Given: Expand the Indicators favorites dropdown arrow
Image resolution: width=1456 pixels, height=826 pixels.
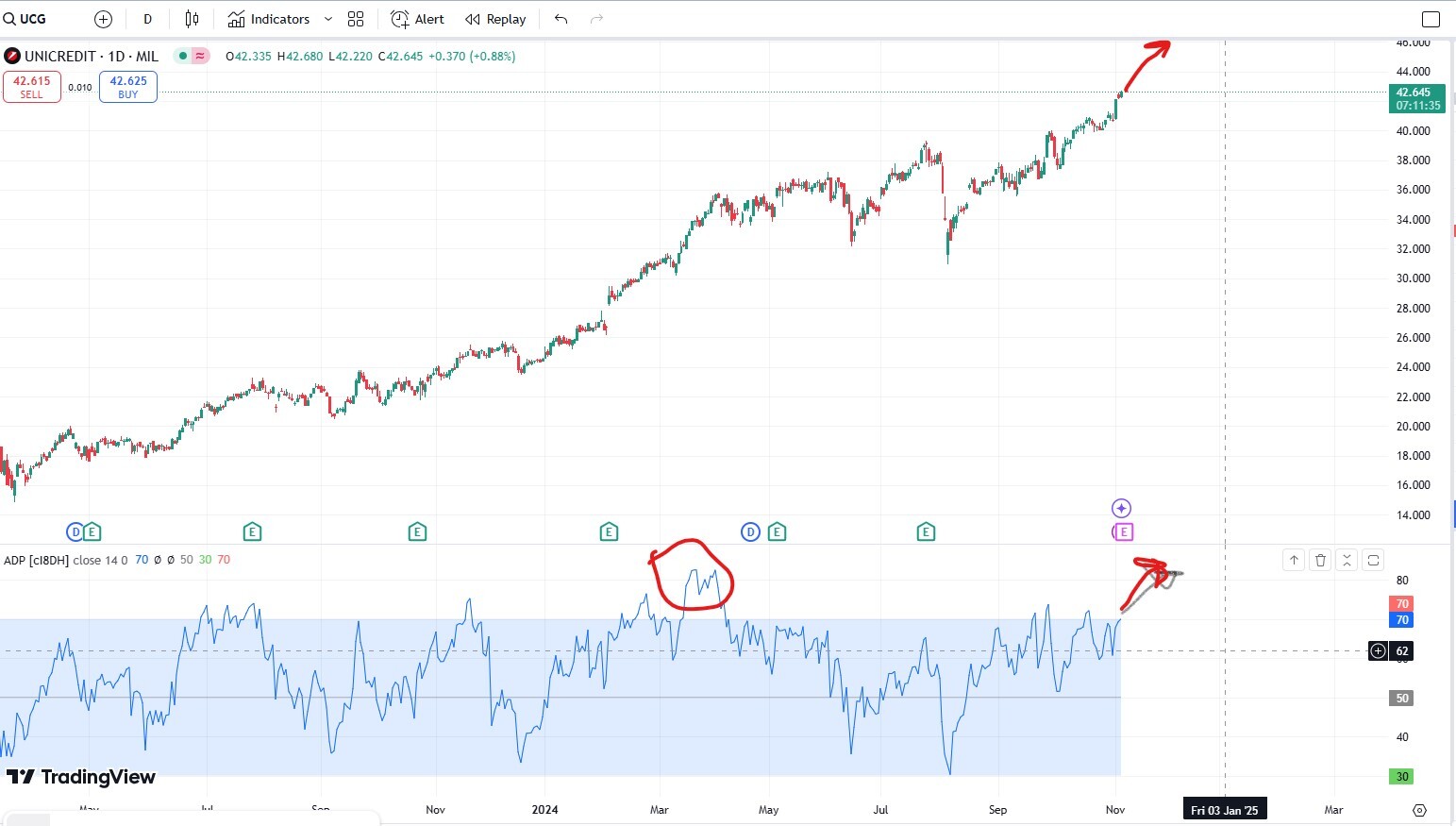Looking at the screenshot, I should [x=328, y=19].
